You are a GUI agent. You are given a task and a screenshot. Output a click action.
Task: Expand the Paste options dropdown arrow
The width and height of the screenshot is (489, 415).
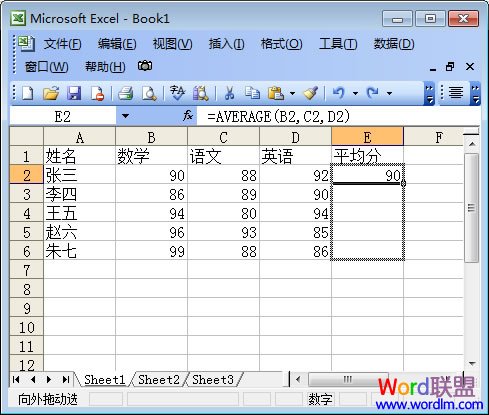(x=292, y=93)
